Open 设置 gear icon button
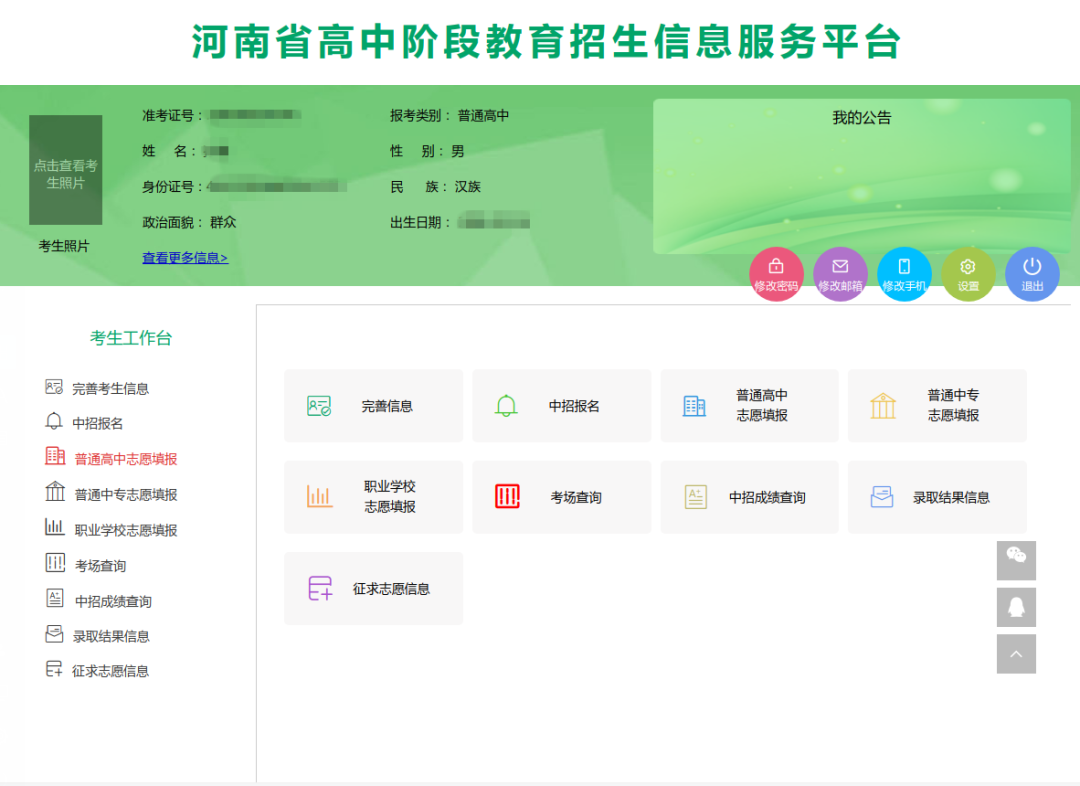Screen dimensions: 1080x786 [968, 273]
